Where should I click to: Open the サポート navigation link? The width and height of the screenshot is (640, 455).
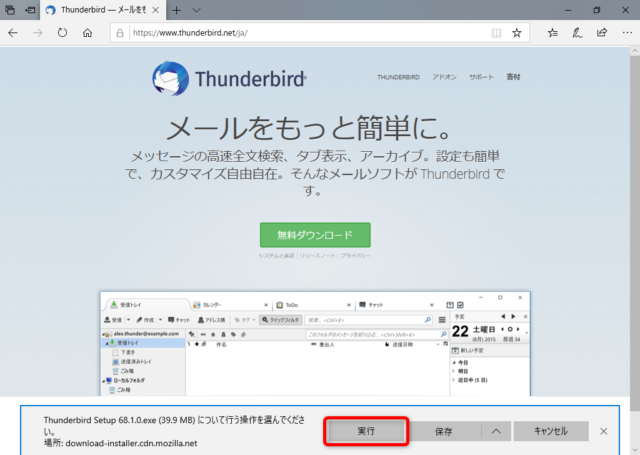pos(481,77)
